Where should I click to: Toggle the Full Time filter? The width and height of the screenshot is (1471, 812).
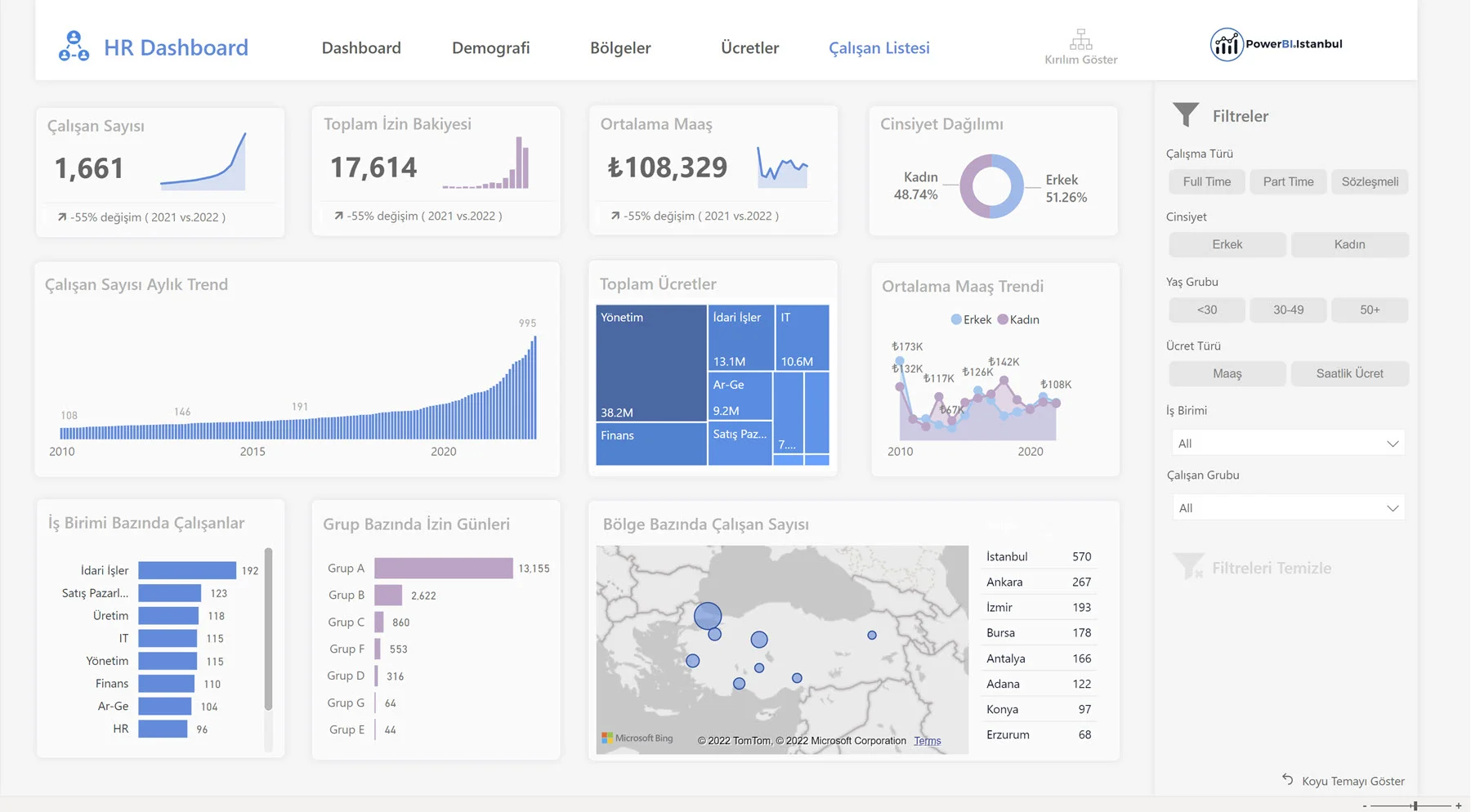pos(1206,181)
